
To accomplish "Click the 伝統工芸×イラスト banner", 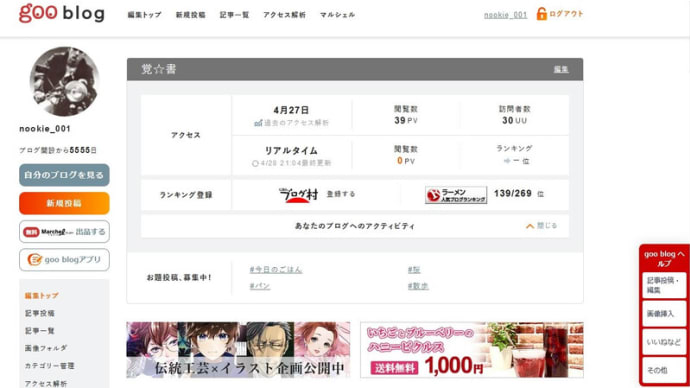I will tap(239, 350).
